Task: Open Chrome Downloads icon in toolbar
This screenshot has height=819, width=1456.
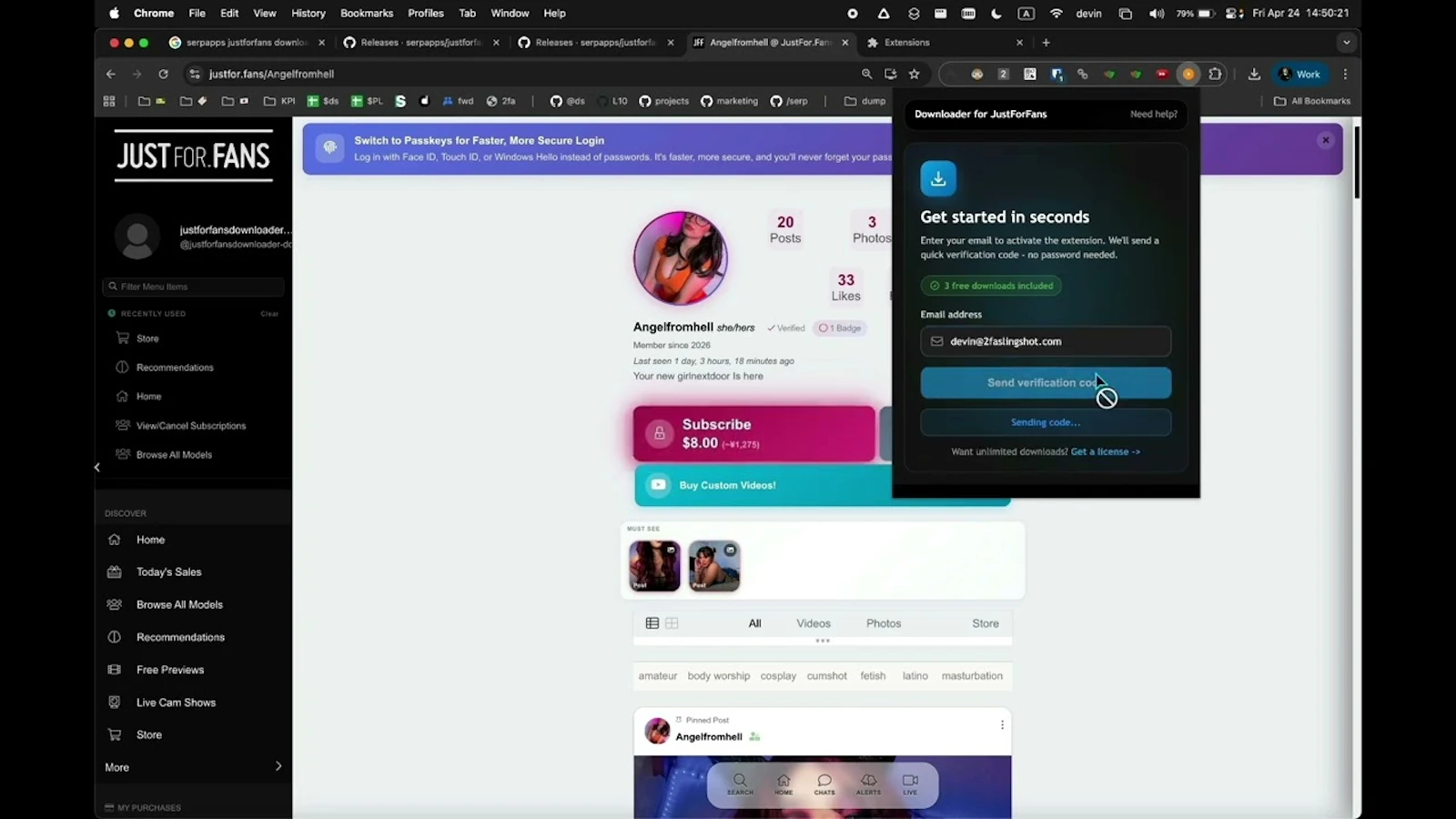Action: tap(1254, 75)
